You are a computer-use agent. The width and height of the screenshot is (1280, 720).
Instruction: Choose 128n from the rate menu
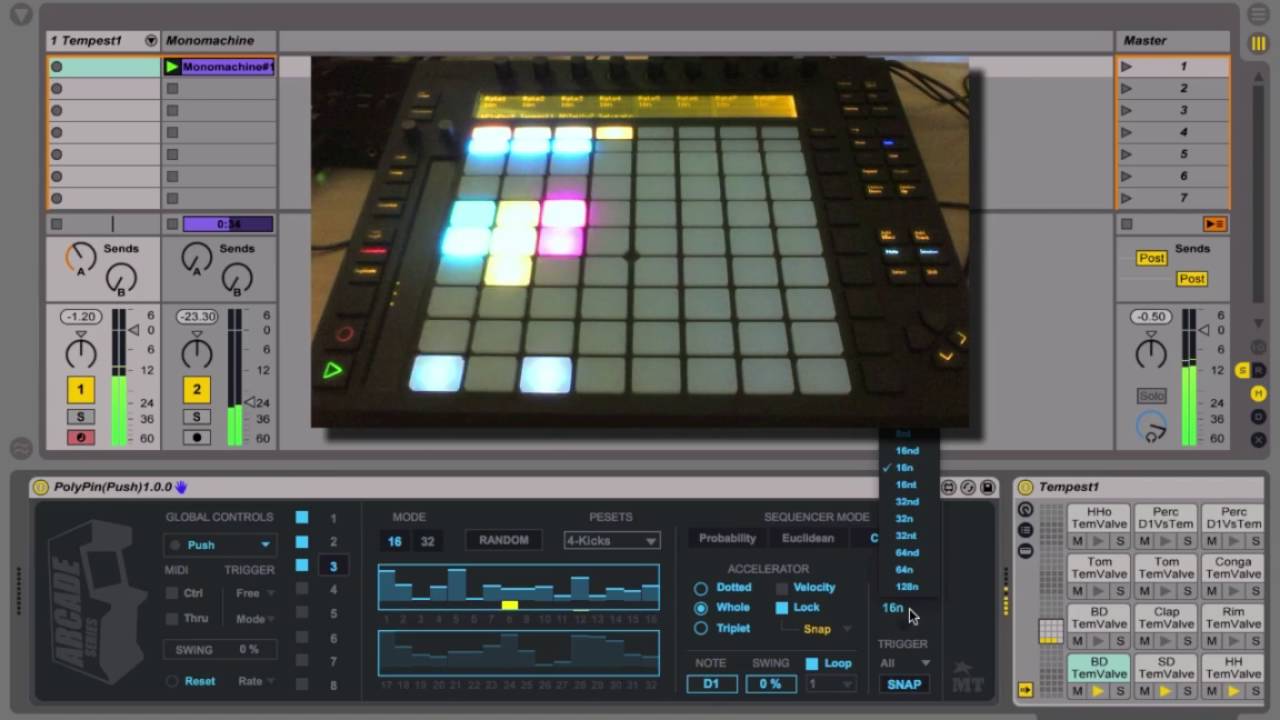click(x=907, y=587)
